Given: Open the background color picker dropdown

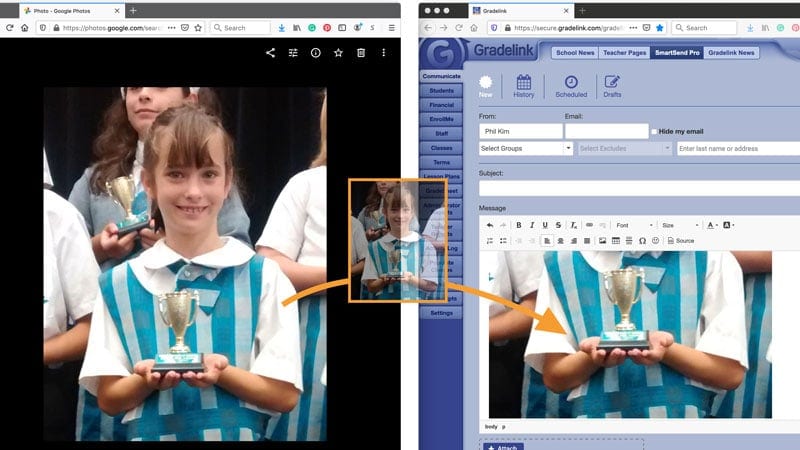Looking at the screenshot, I should click(729, 225).
